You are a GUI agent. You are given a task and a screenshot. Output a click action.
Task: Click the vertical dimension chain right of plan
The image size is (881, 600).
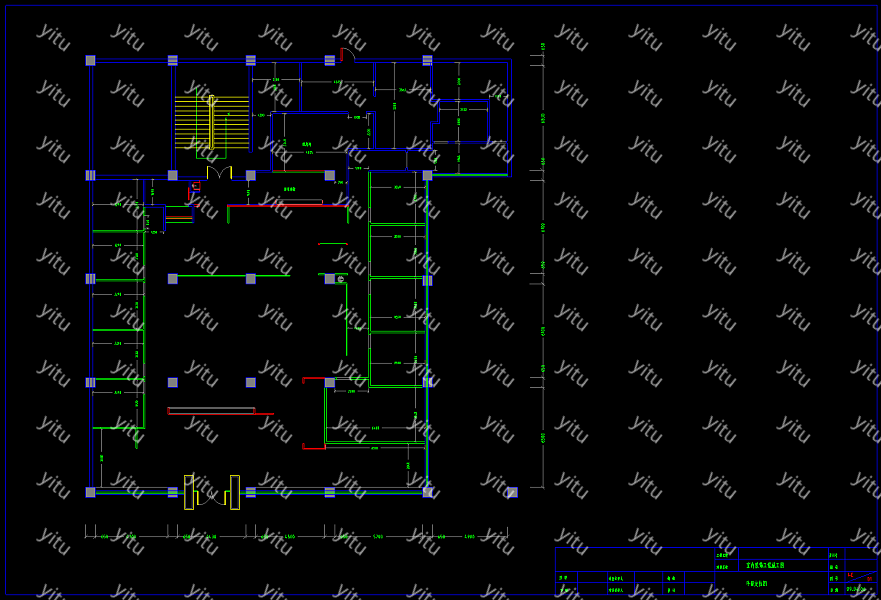tap(543, 270)
